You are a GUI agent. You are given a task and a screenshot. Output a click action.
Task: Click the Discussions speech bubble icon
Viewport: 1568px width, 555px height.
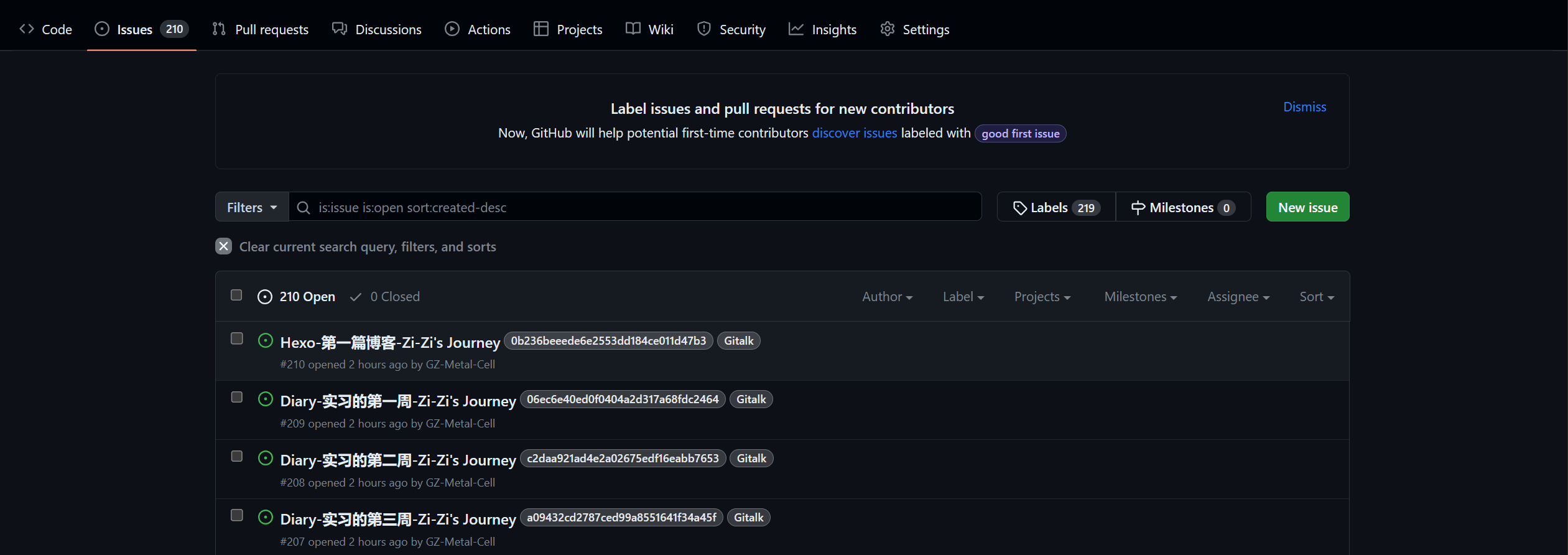point(340,29)
